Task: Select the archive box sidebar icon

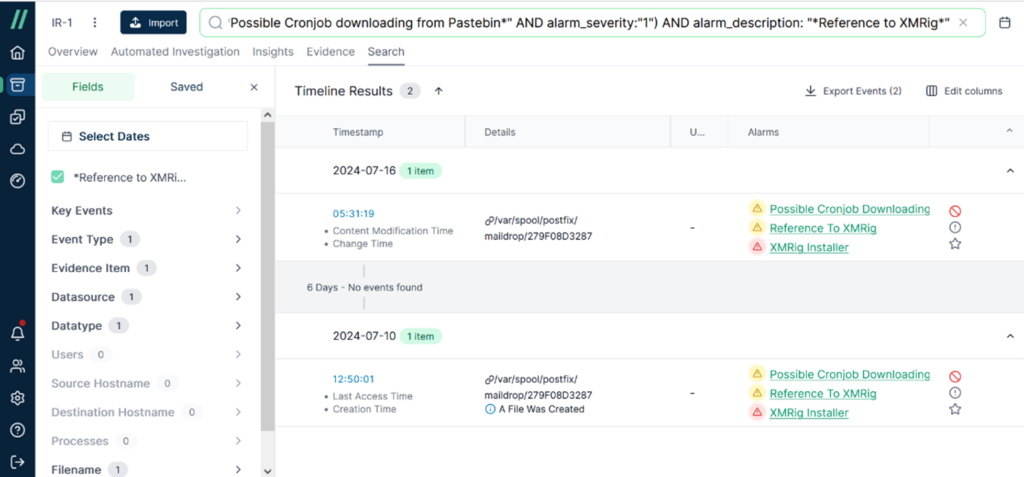Action: point(18,85)
